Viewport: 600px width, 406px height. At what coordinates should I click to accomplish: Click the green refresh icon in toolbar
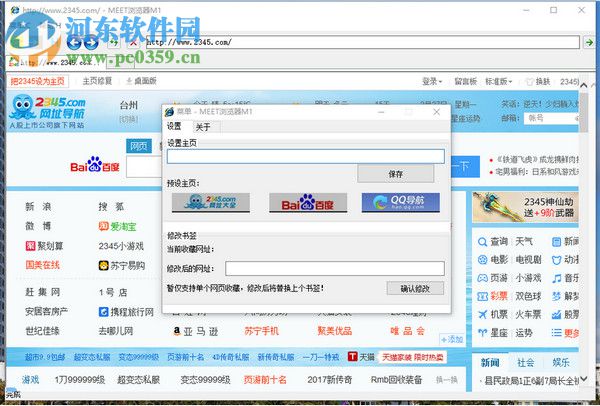(114, 42)
